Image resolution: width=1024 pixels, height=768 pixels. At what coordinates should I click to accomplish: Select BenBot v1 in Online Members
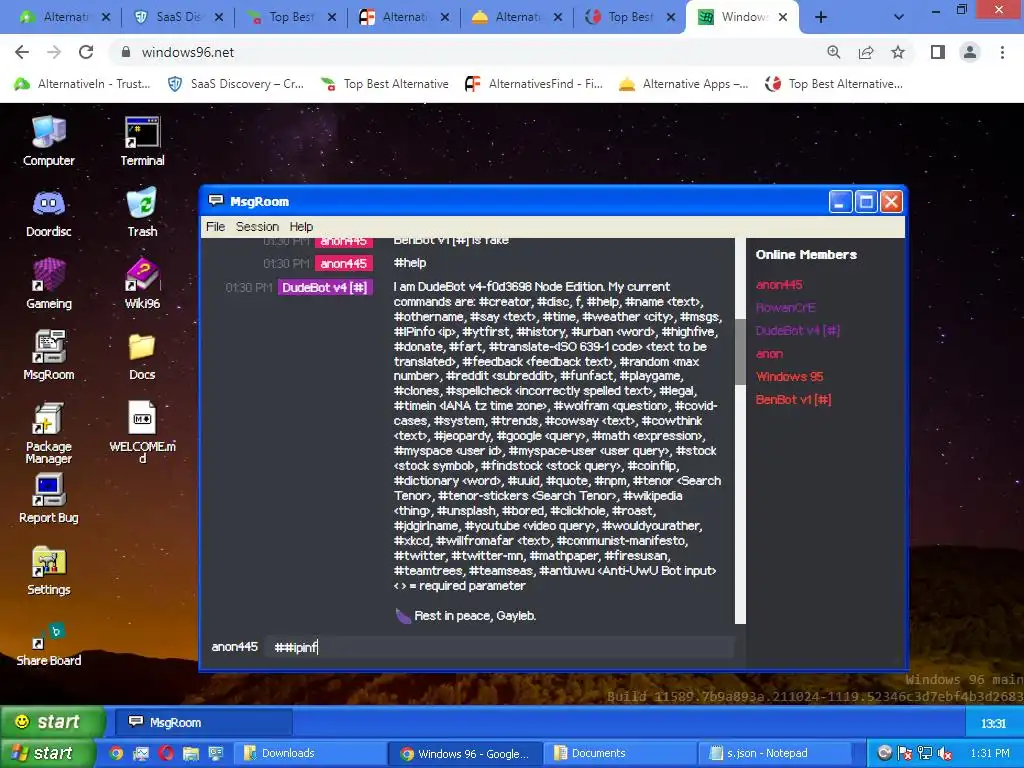pos(793,400)
